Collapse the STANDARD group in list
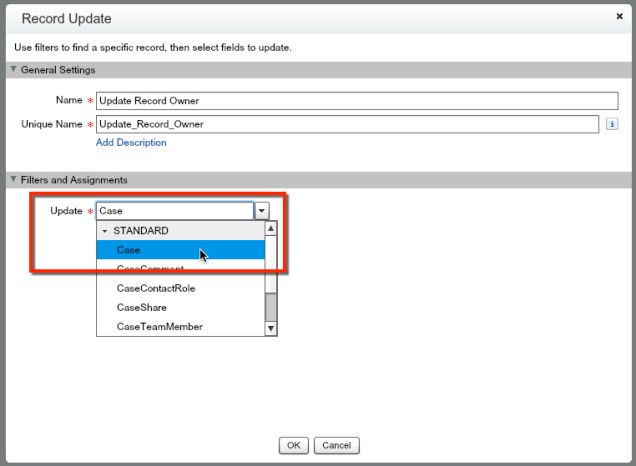 pyautogui.click(x=104, y=231)
